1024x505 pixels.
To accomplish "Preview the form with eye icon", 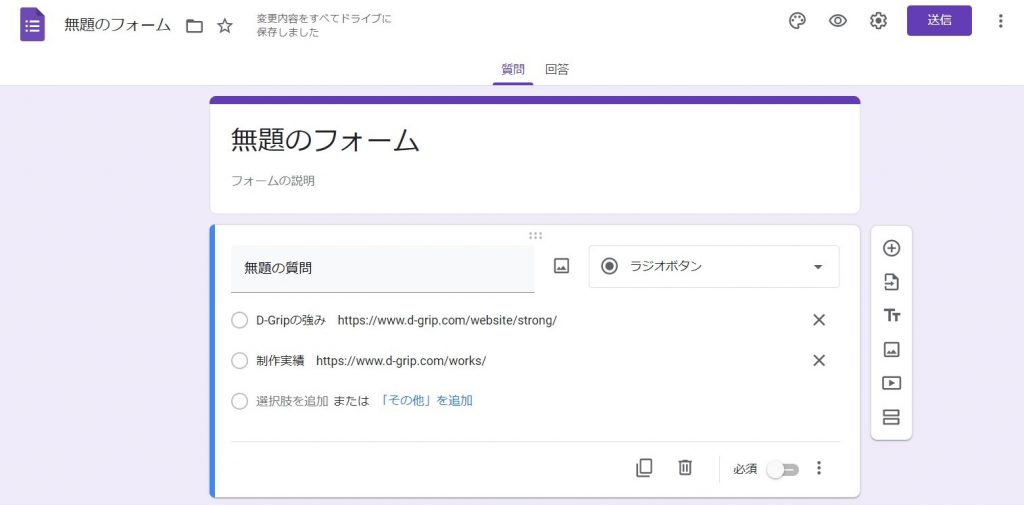I will [x=837, y=21].
